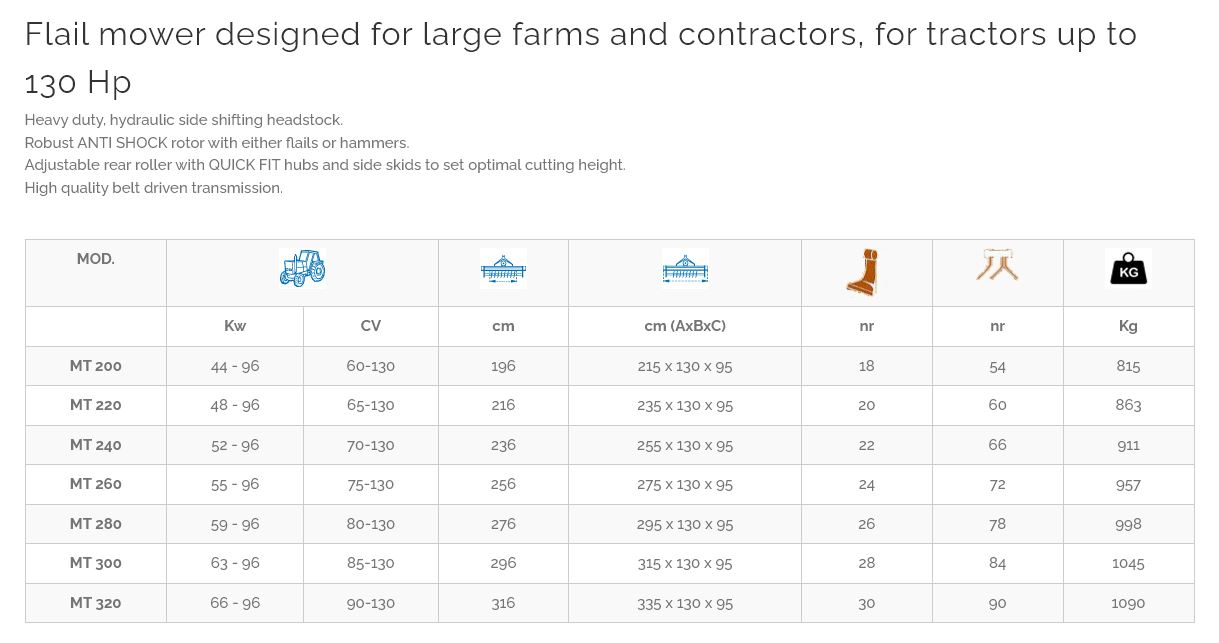Select the 1090 weight value

(1128, 603)
